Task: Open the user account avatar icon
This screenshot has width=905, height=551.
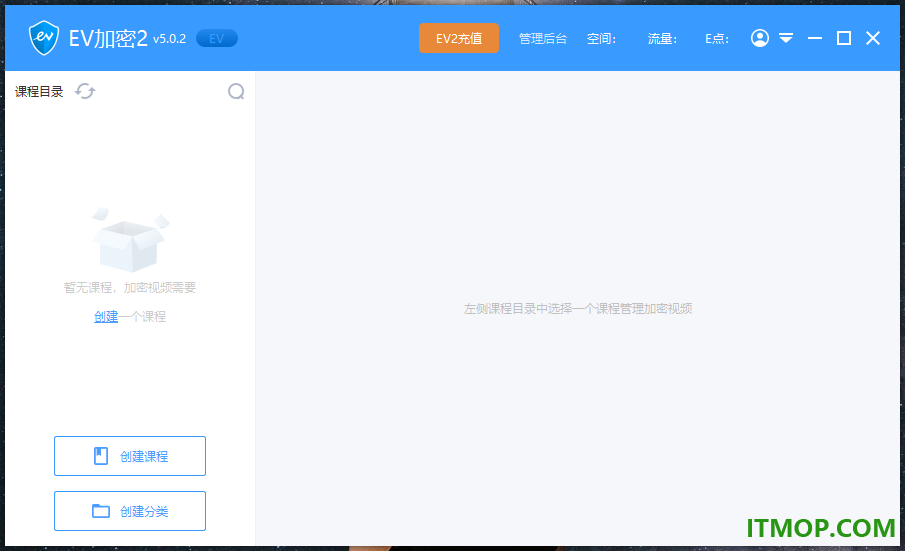Action: [x=760, y=38]
